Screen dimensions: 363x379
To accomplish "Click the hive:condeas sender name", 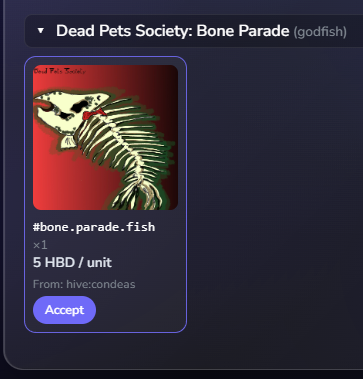I will click(101, 284).
